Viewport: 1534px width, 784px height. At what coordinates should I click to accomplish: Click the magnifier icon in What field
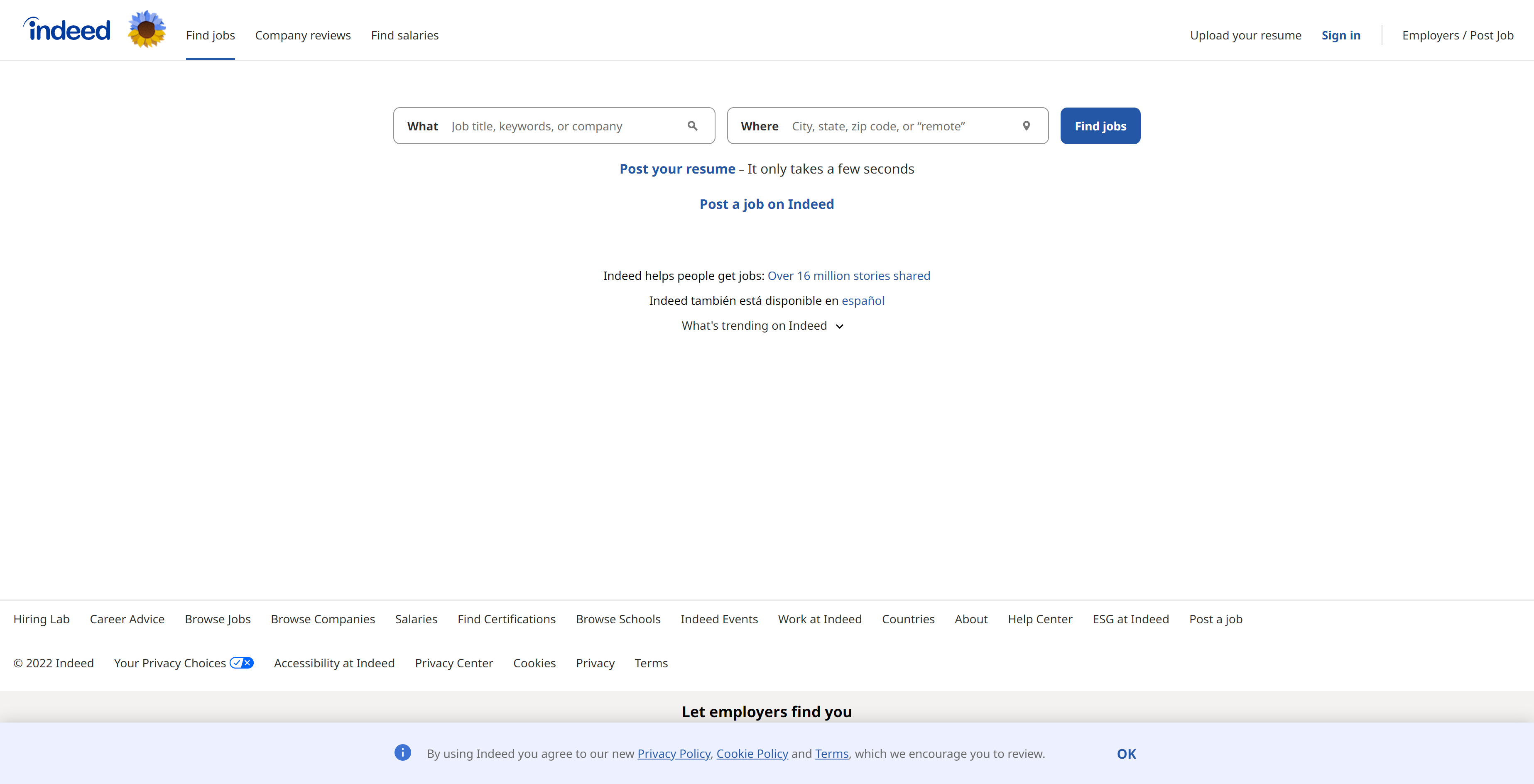692,125
